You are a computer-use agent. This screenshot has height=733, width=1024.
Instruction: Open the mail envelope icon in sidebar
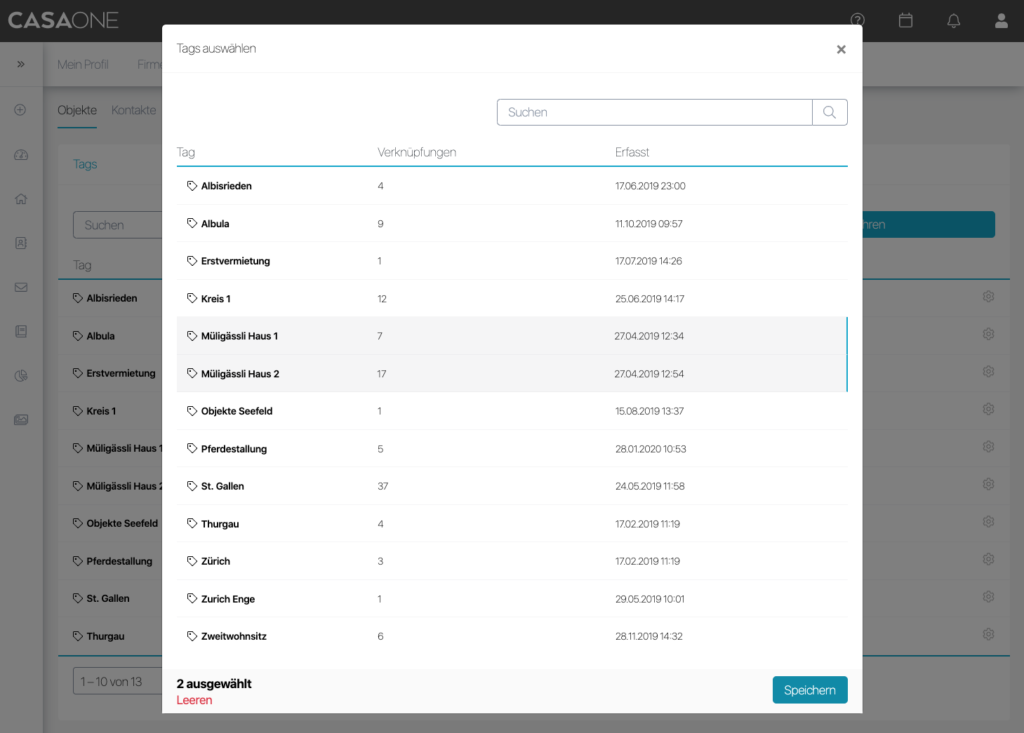point(20,287)
